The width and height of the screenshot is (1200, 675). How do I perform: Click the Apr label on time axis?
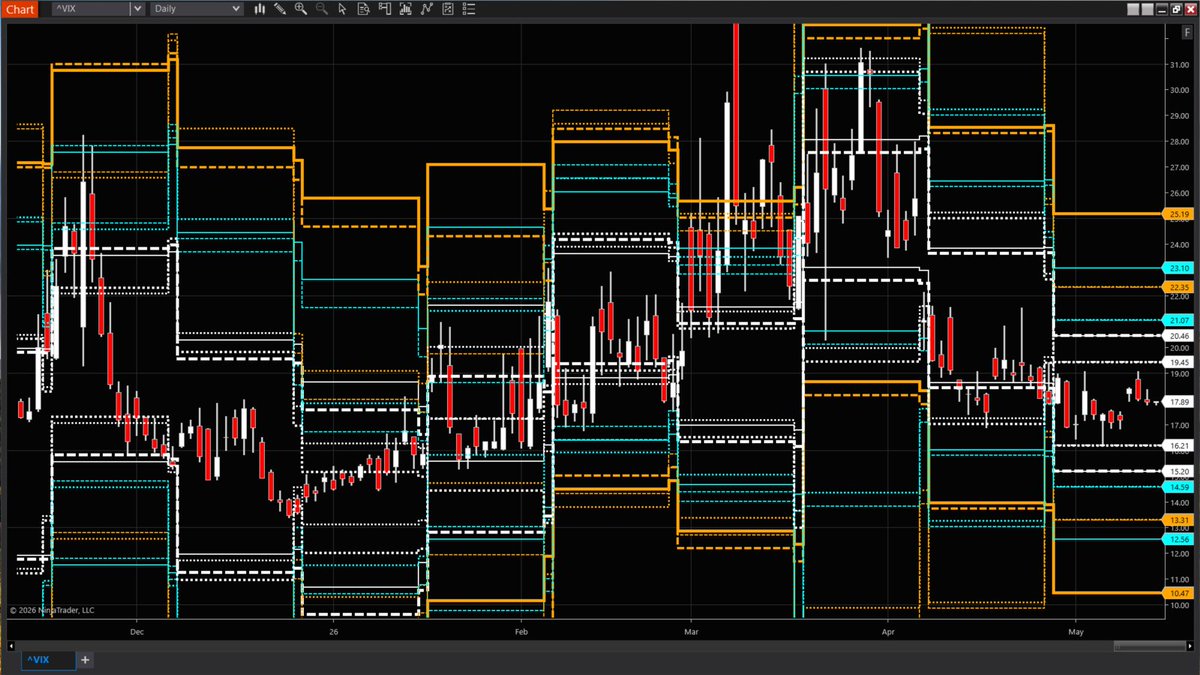pos(888,632)
